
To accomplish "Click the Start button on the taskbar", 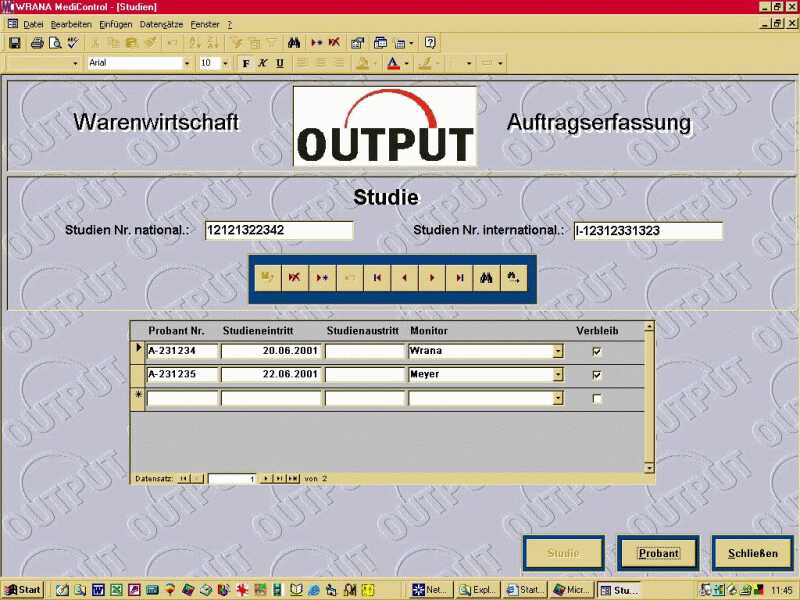I will point(23,590).
